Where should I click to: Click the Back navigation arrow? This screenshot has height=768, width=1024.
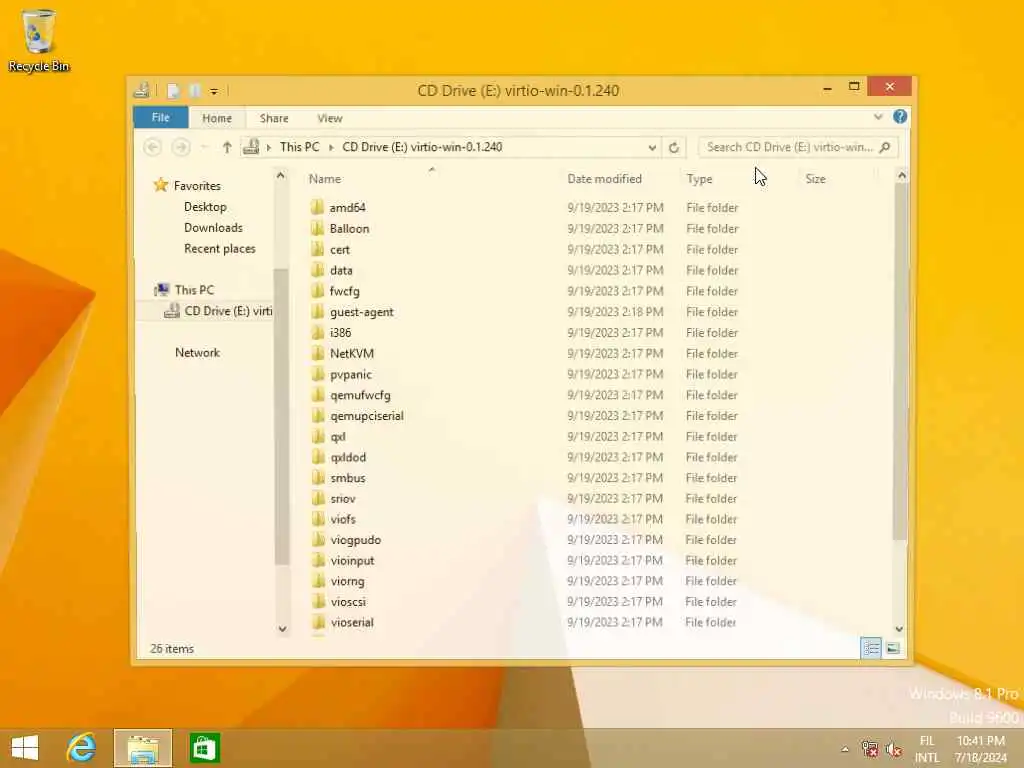152,147
